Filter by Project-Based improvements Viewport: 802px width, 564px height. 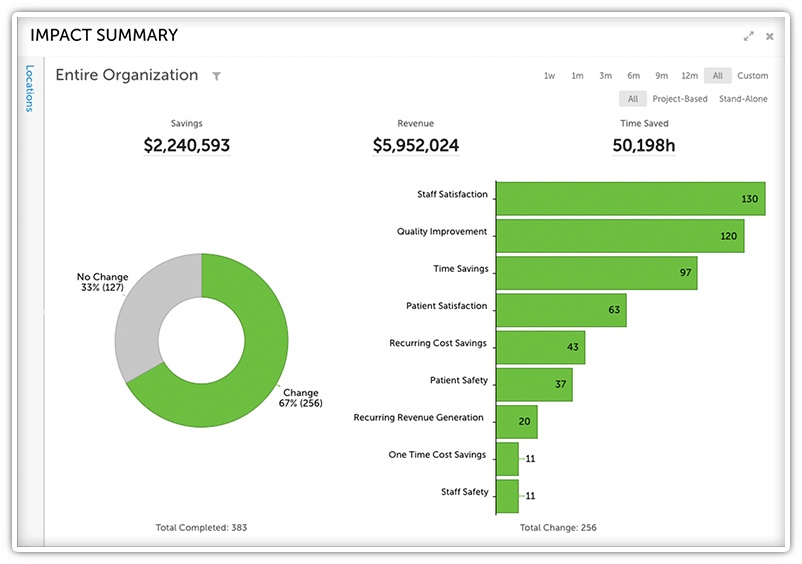click(679, 99)
